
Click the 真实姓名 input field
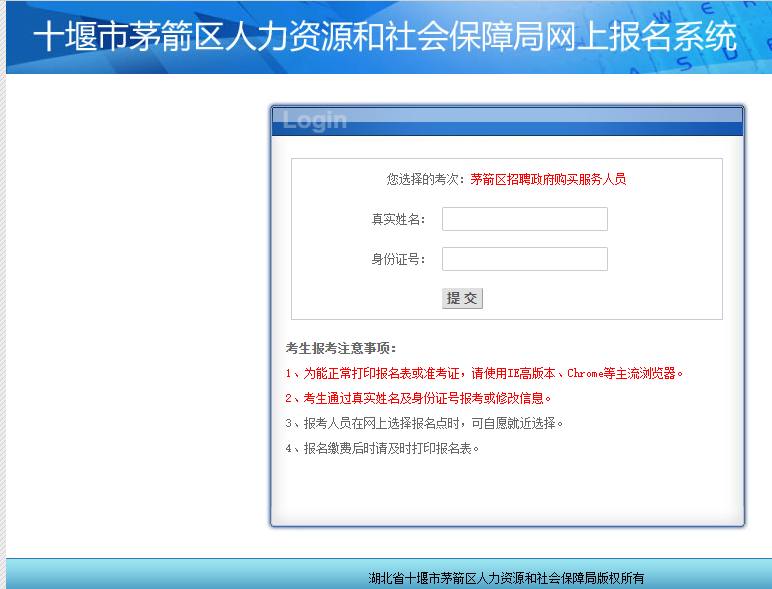click(x=524, y=219)
